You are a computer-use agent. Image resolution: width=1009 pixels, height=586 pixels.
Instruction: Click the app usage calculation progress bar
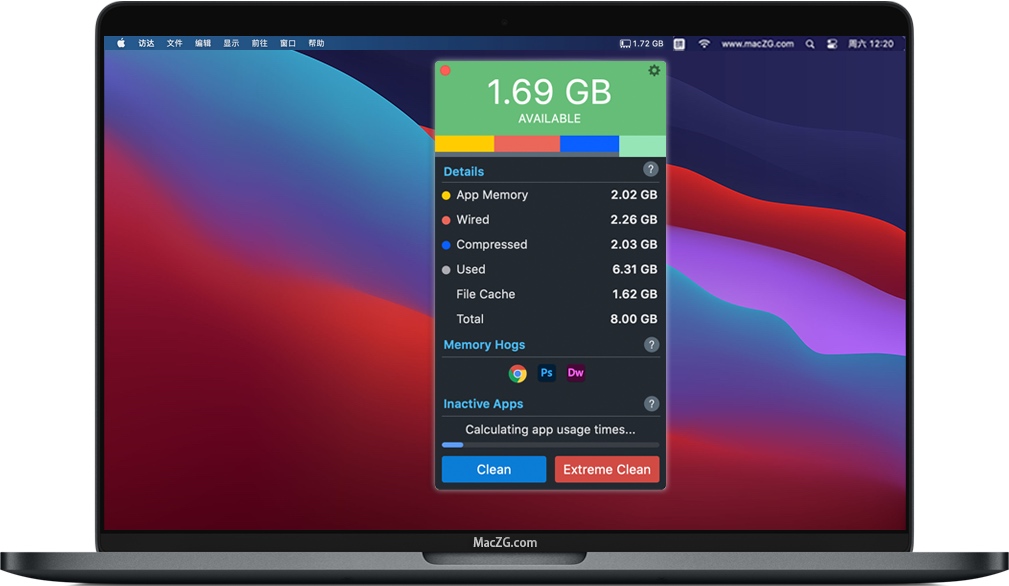pos(550,445)
